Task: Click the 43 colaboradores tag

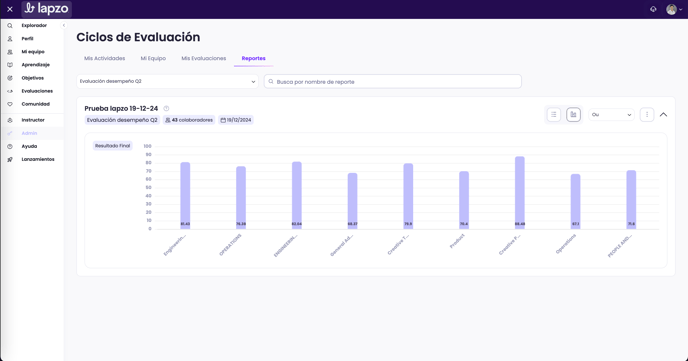Action: pyautogui.click(x=189, y=120)
